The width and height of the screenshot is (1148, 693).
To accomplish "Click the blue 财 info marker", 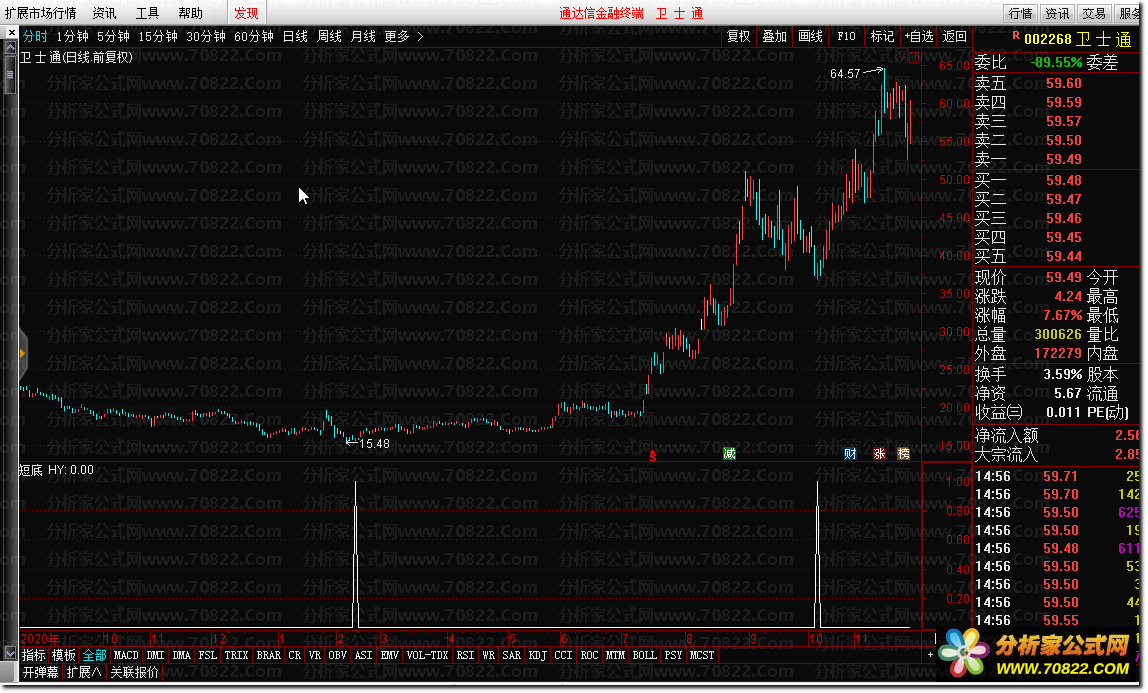I will click(850, 454).
